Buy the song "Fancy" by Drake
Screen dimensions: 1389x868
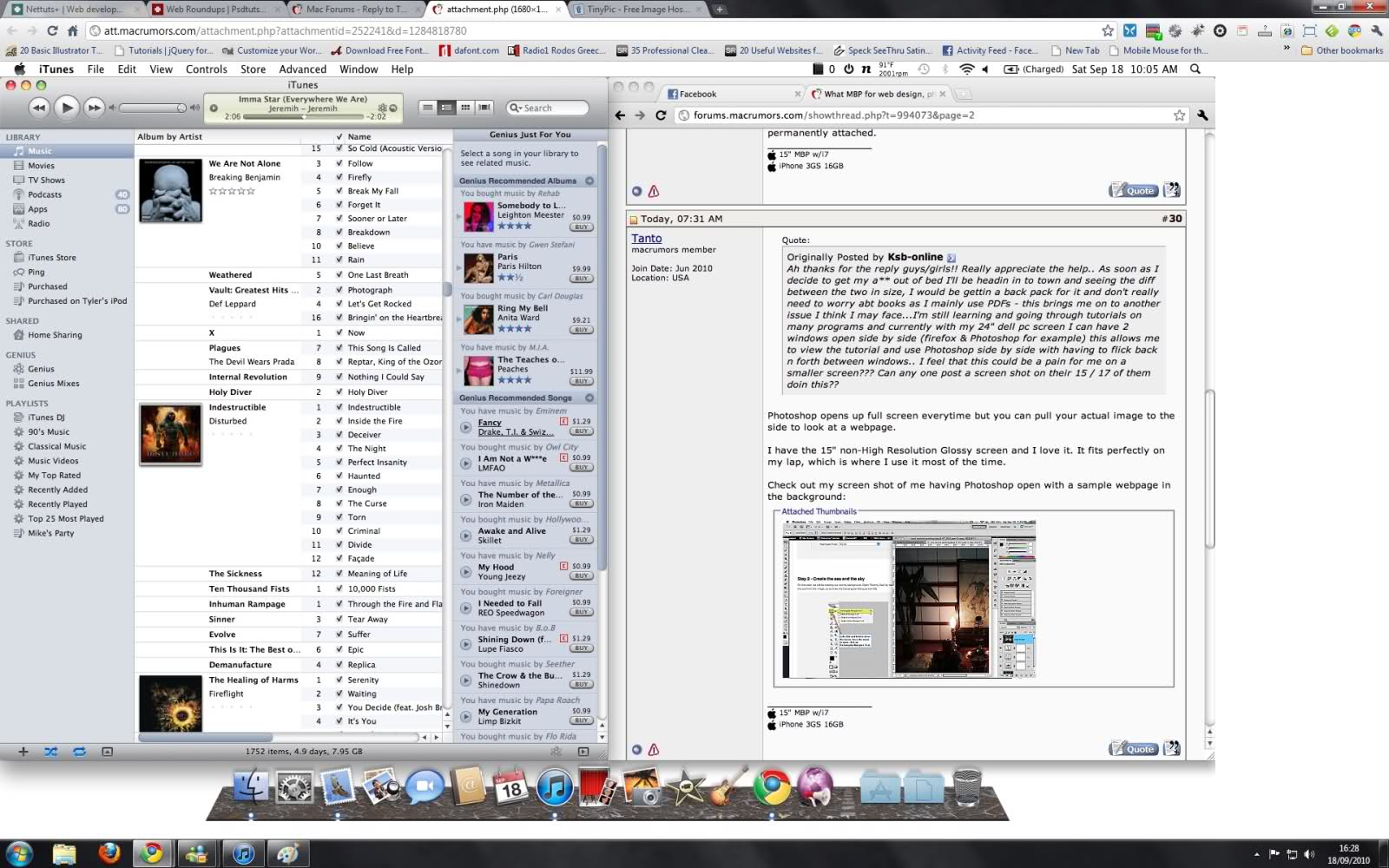pyautogui.click(x=581, y=431)
